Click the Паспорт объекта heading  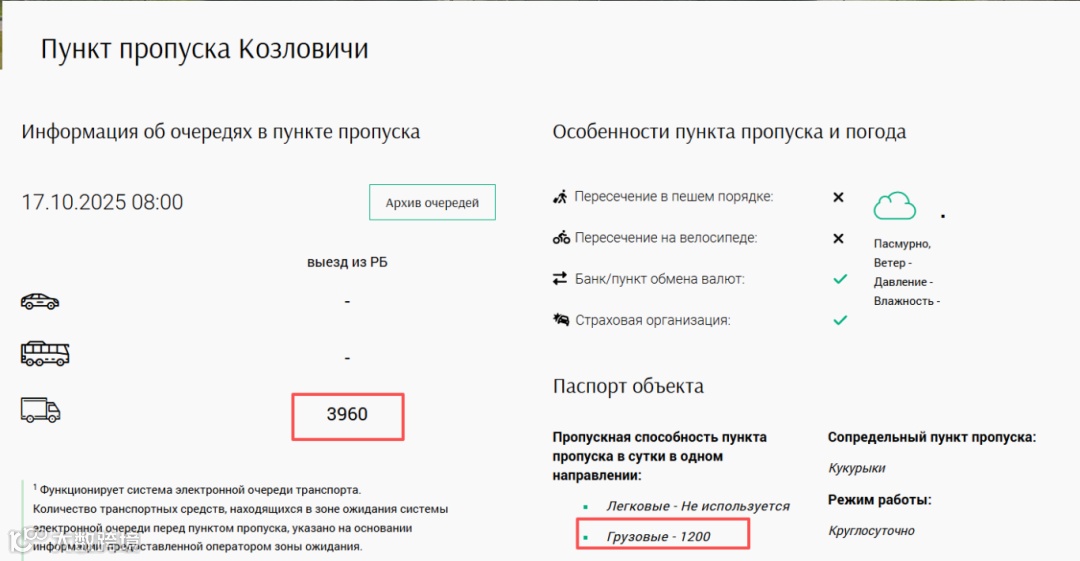click(x=628, y=386)
